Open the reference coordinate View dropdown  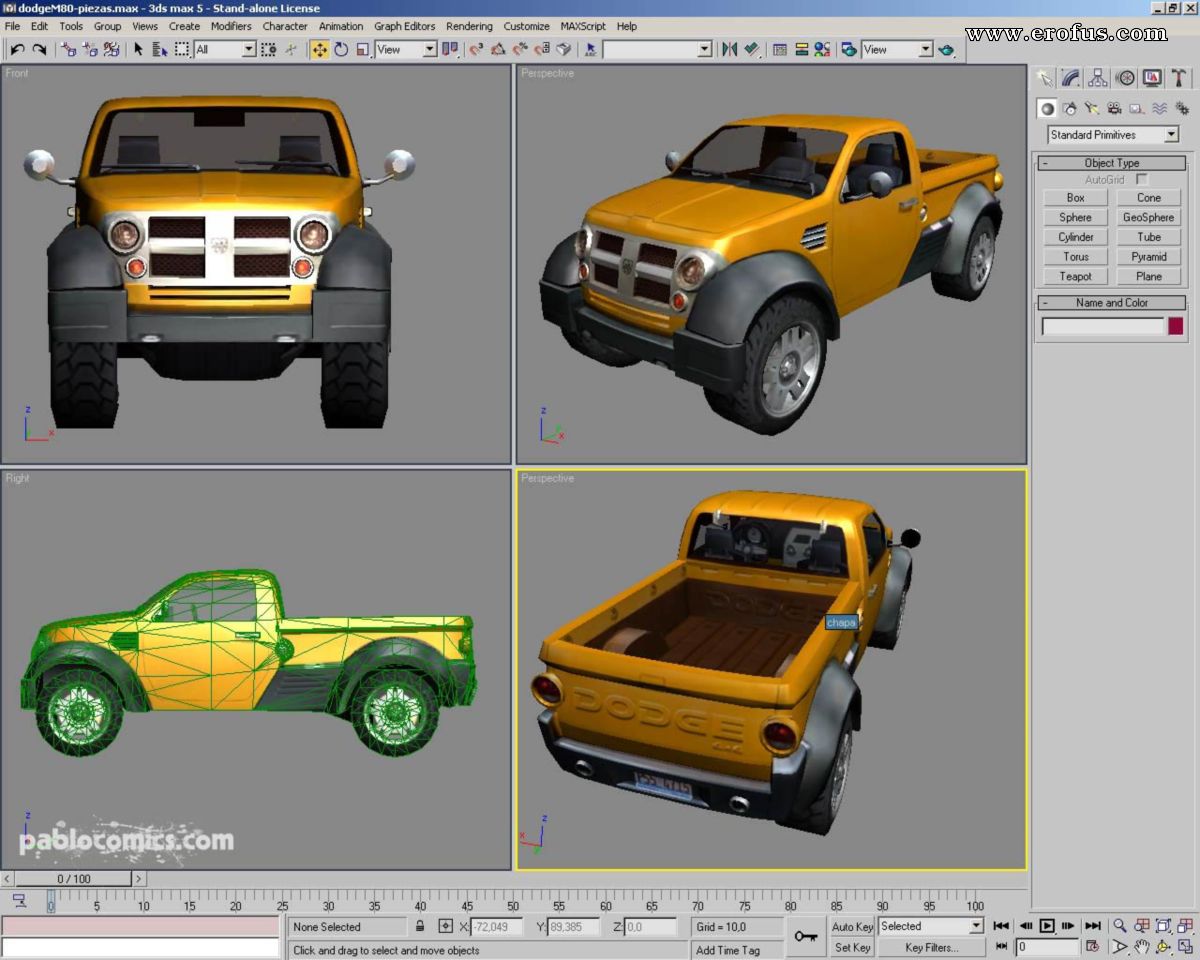(407, 49)
